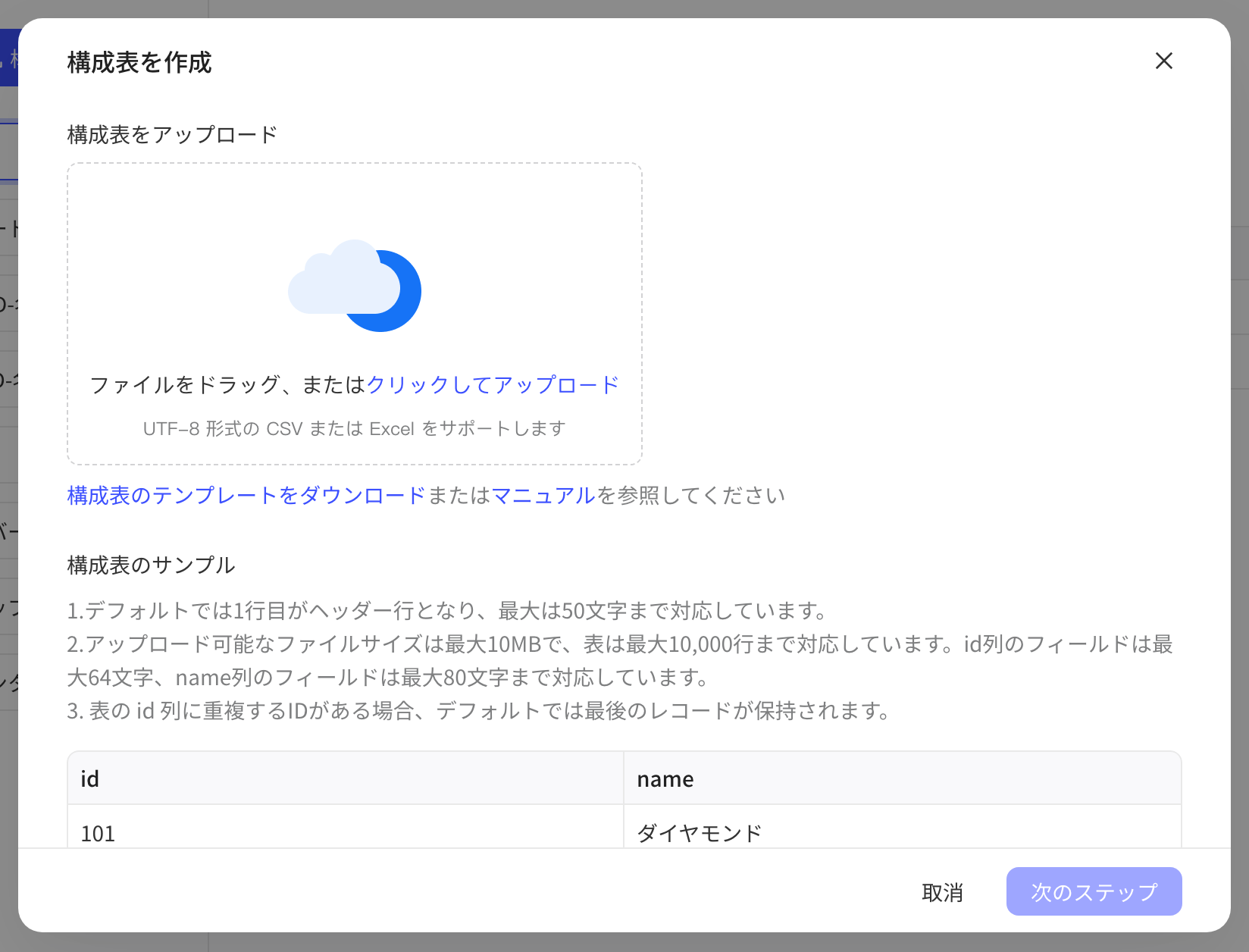Click the ファイルをドラッグ、または text
Image resolution: width=1249 pixels, height=952 pixels.
(x=228, y=385)
